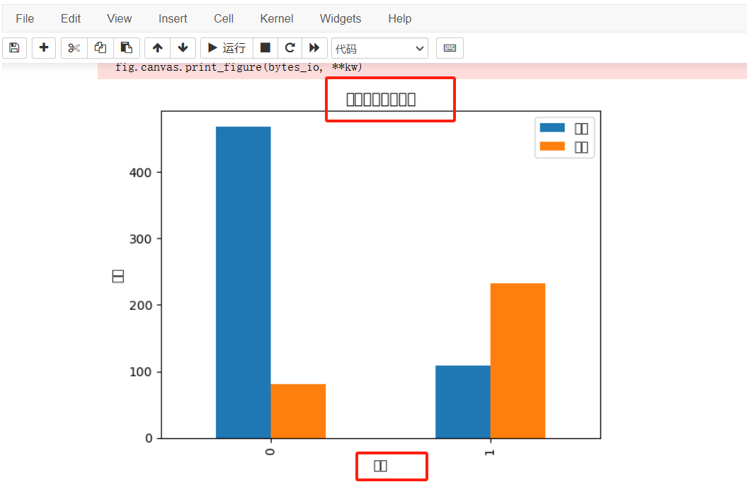This screenshot has height=491, width=750.
Task: Move the cell up with arrow
Action: tap(158, 48)
